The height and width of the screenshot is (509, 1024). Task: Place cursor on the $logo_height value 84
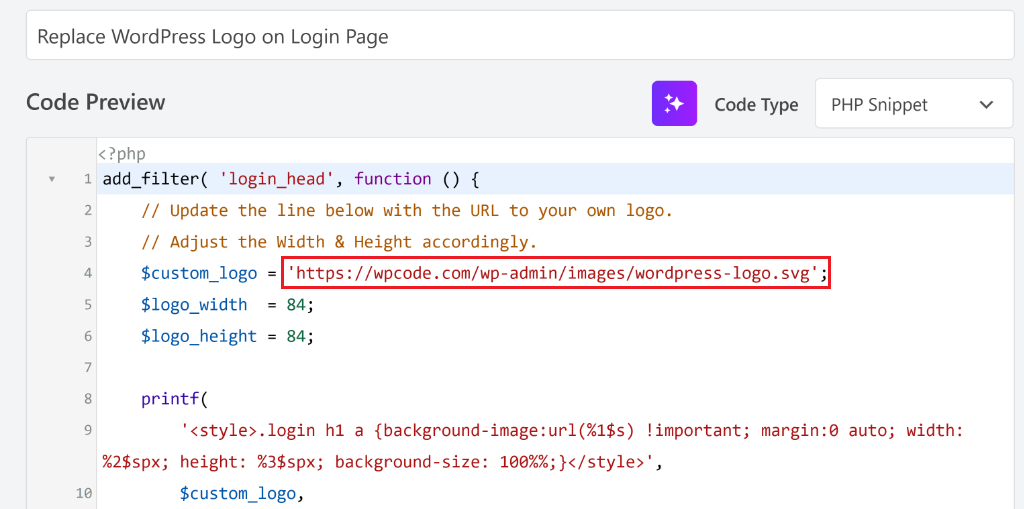[x=295, y=336]
